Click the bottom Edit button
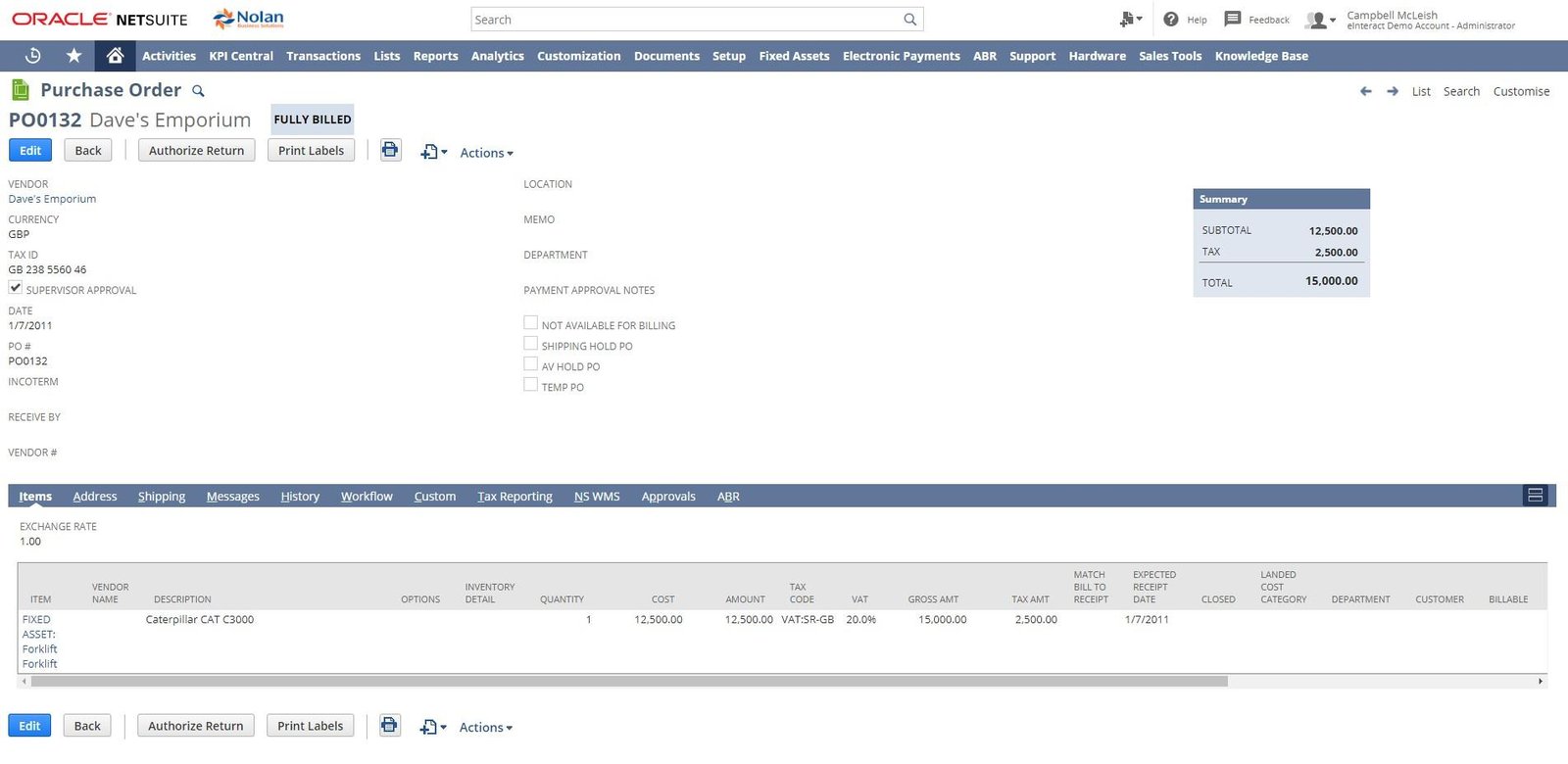The height and width of the screenshot is (764, 1568). [29, 725]
